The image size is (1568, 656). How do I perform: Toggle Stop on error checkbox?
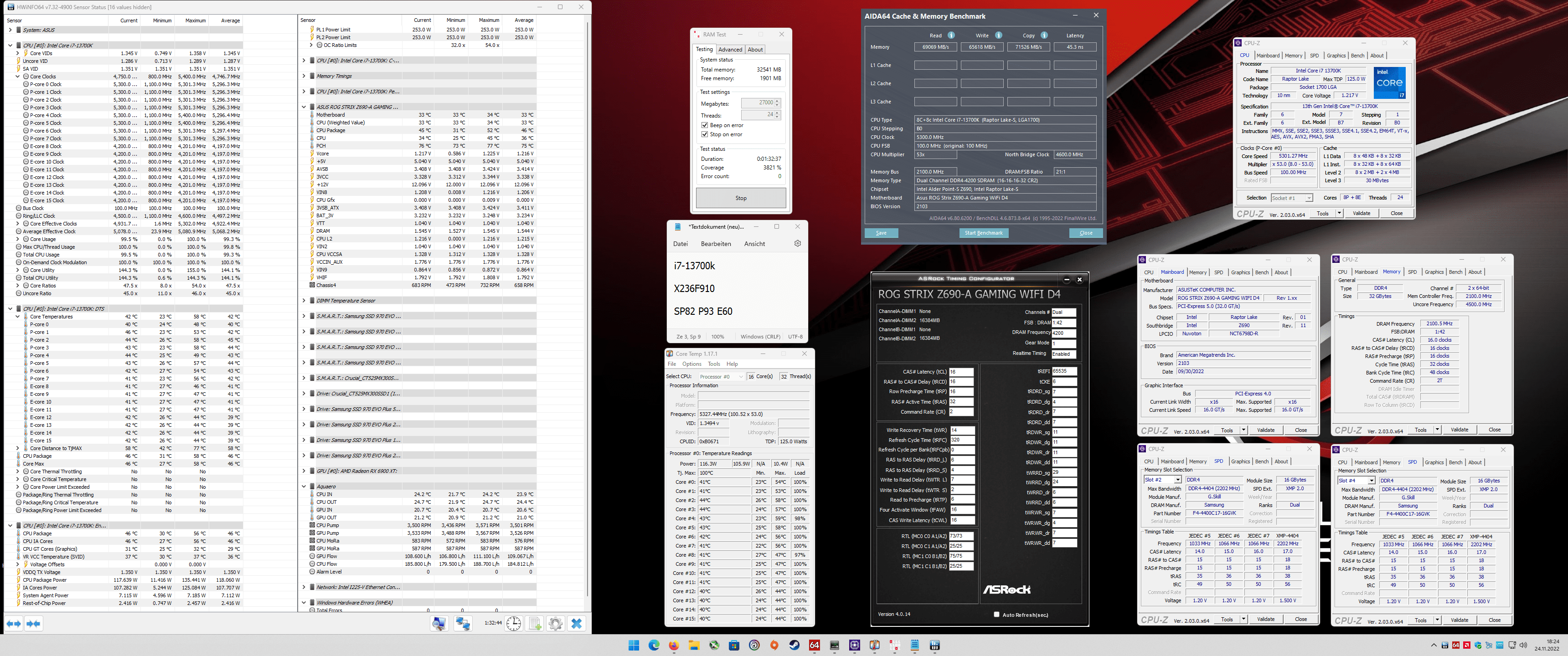[704, 134]
